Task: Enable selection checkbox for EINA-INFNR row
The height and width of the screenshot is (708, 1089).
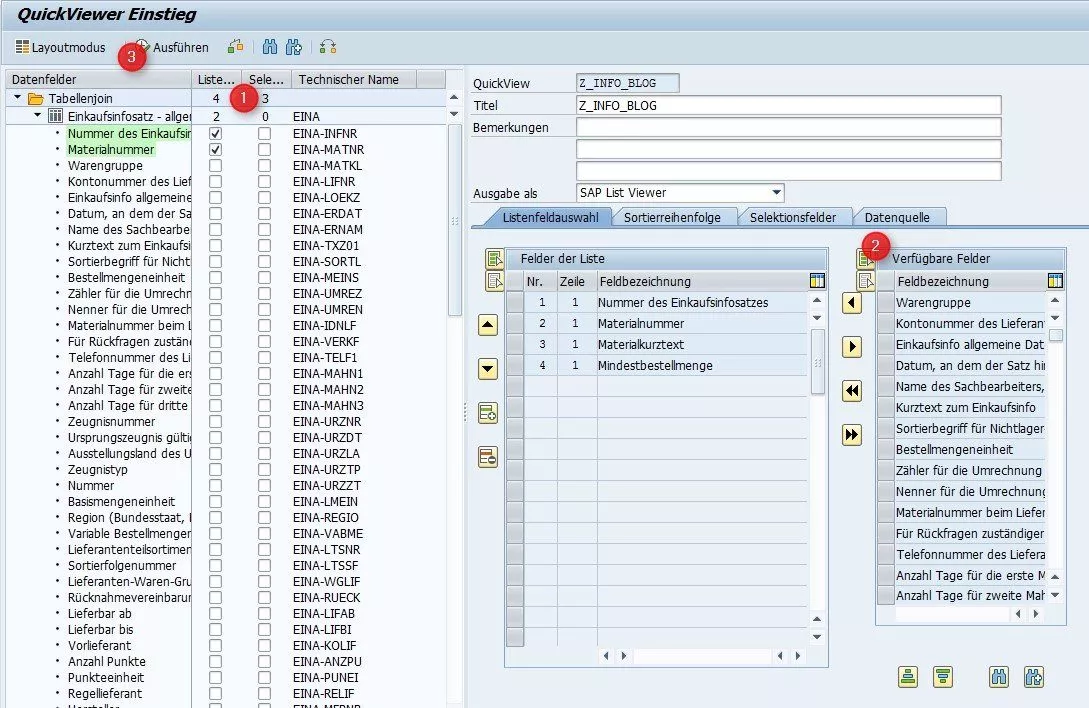Action: pyautogui.click(x=265, y=133)
